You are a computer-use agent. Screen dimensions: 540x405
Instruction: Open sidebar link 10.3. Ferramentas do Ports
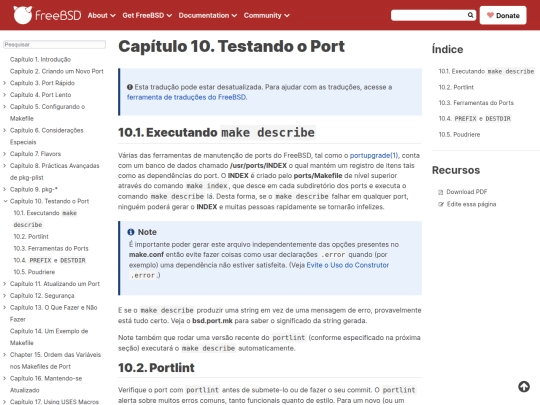pyautogui.click(x=51, y=248)
